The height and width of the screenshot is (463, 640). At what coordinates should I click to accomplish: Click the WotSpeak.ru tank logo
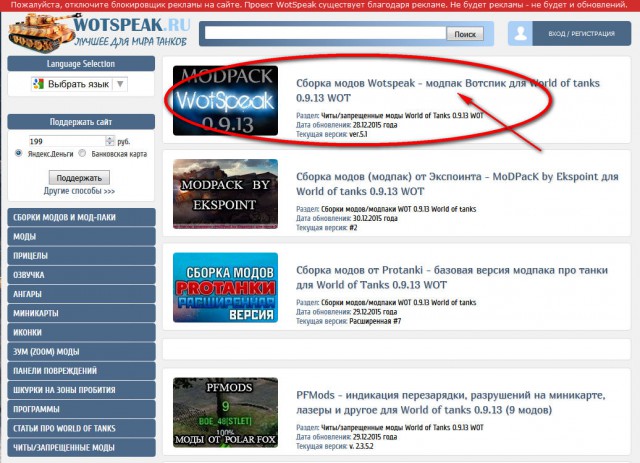(x=99, y=33)
